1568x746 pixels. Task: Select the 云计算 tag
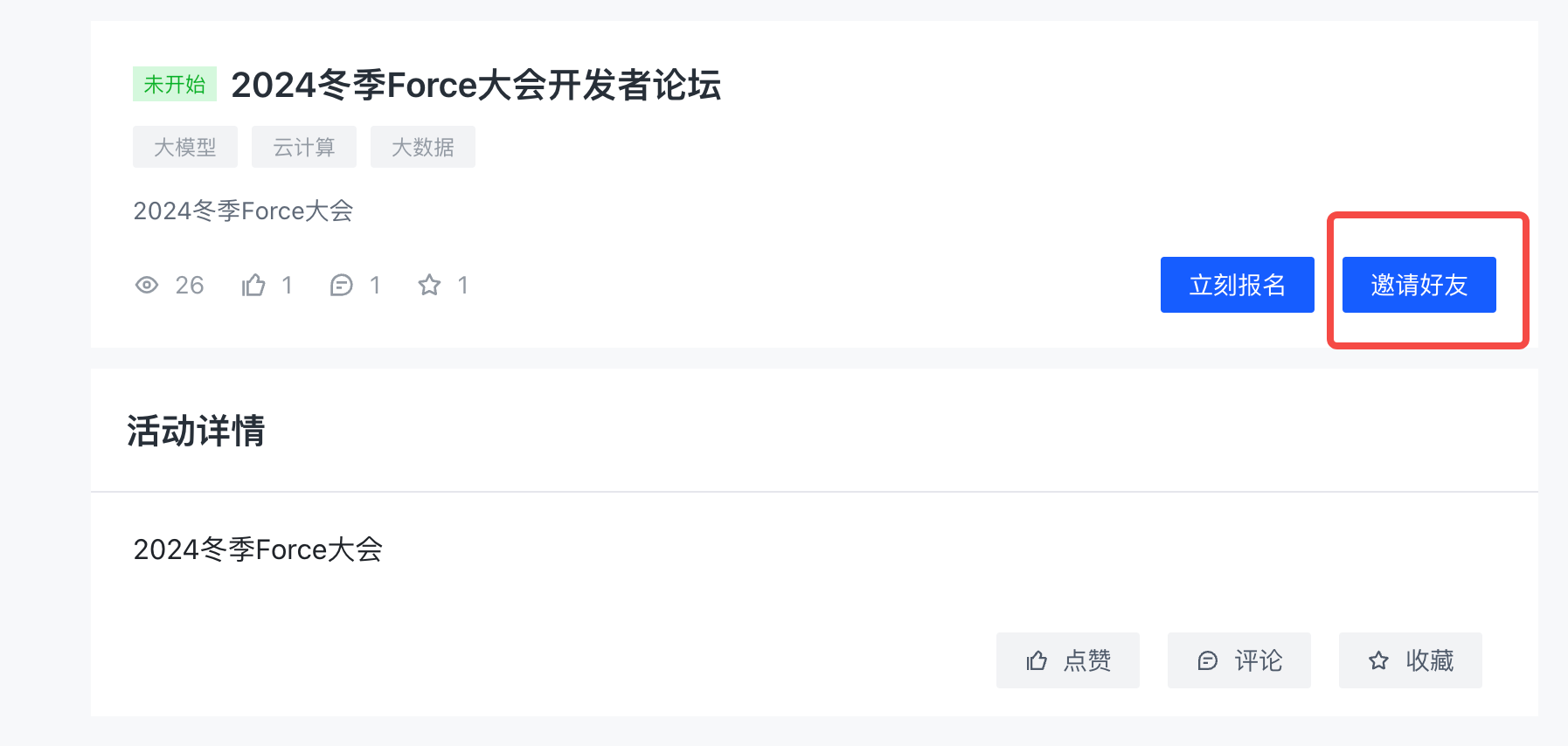[304, 147]
